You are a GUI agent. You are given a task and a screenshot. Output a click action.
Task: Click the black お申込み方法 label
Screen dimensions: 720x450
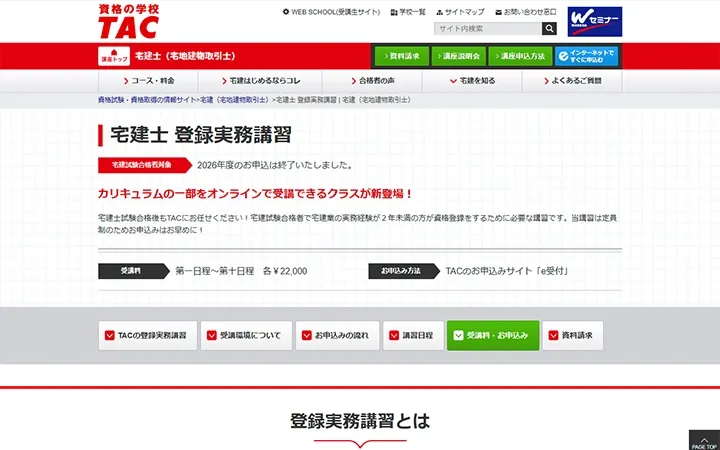click(x=404, y=271)
